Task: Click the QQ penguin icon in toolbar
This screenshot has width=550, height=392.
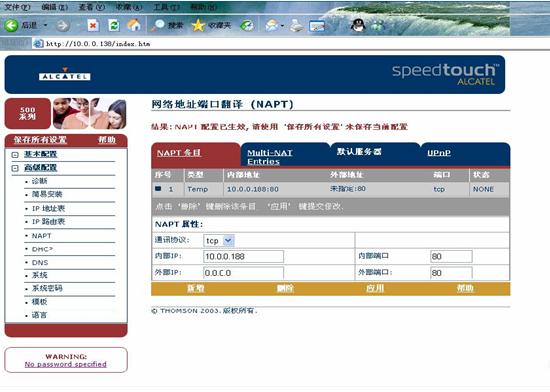Action: click(x=358, y=25)
